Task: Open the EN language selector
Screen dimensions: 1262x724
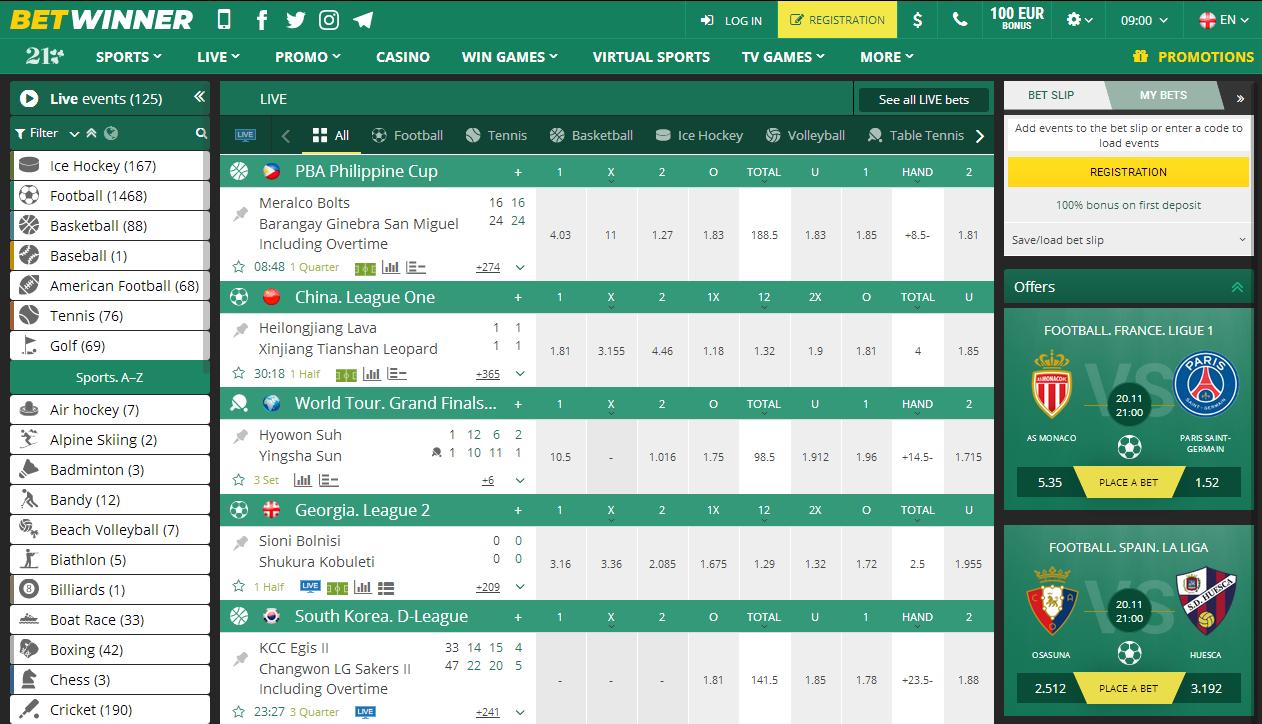Action: 1225,20
